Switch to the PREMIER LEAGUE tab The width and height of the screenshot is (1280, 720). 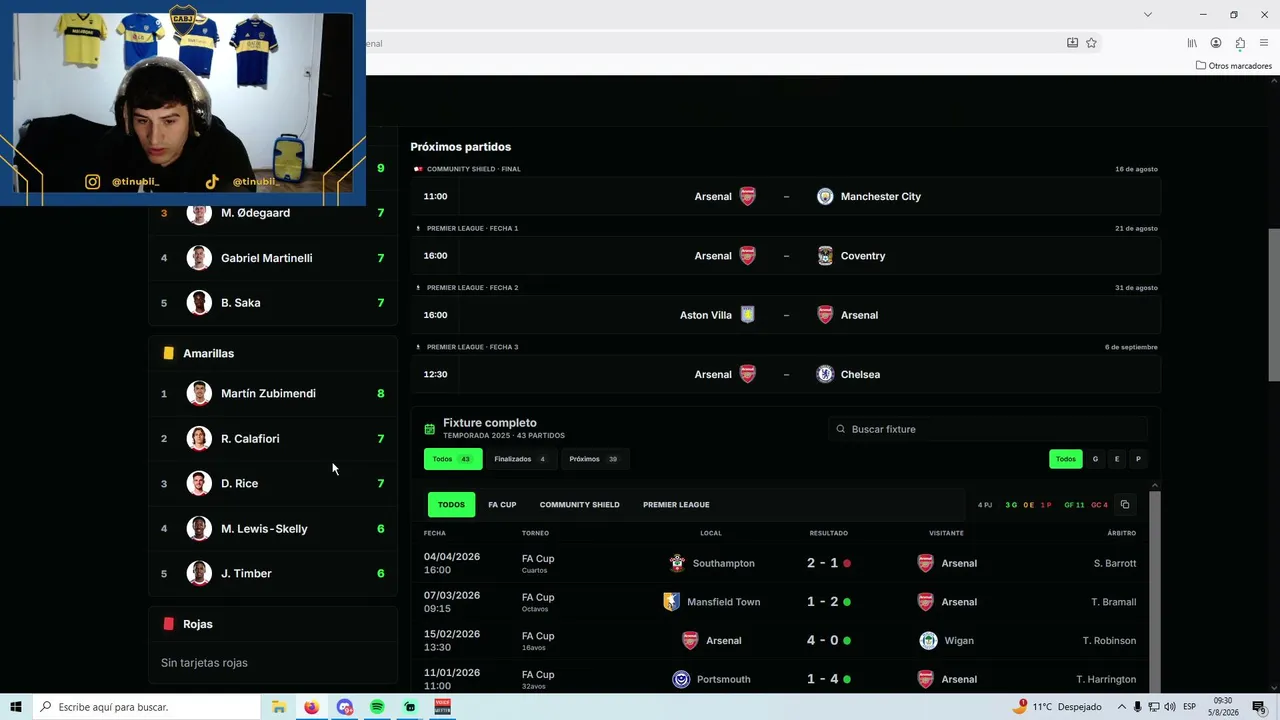[676, 505]
